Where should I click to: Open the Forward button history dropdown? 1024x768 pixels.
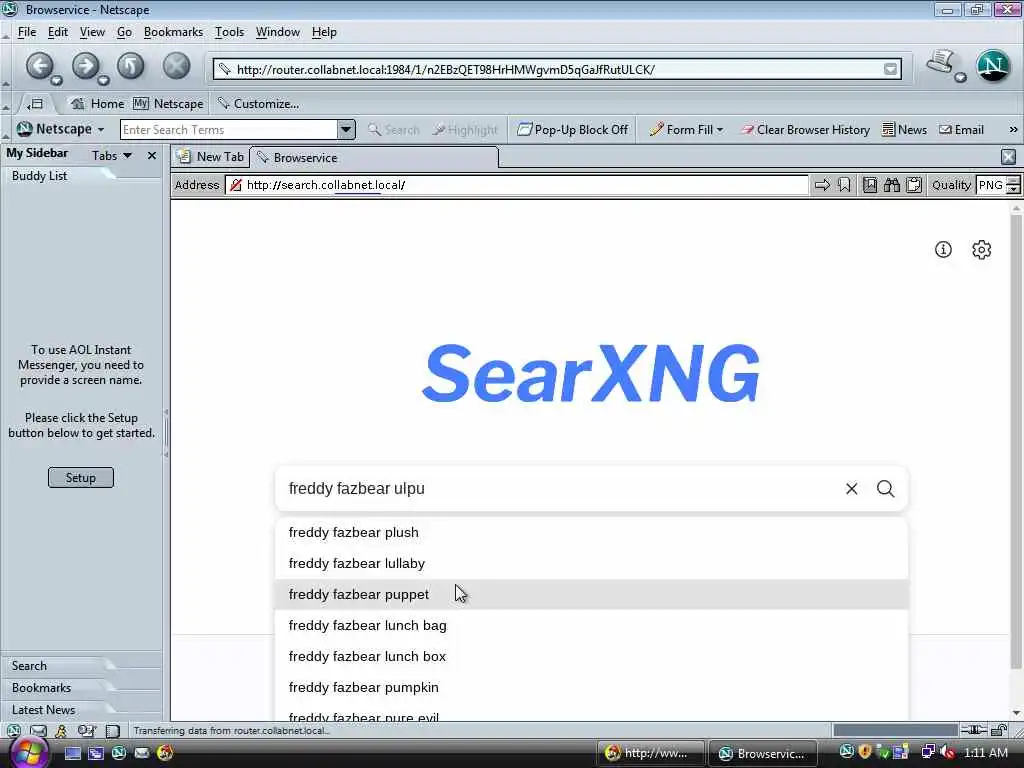(x=103, y=81)
